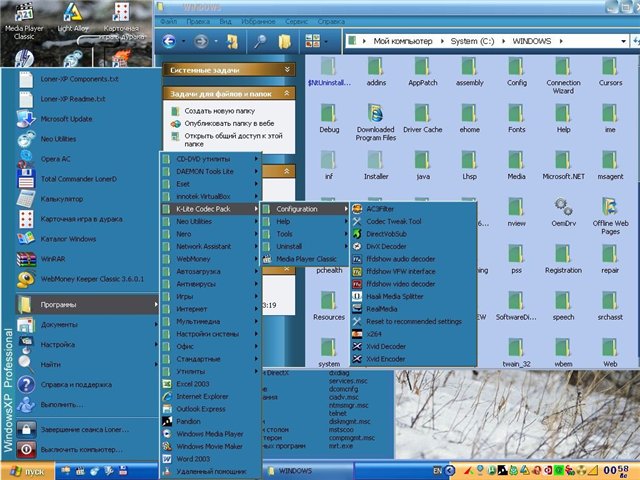The image size is (640, 480).
Task: Toggle Folders pane toolbar button
Action: [x=285, y=41]
